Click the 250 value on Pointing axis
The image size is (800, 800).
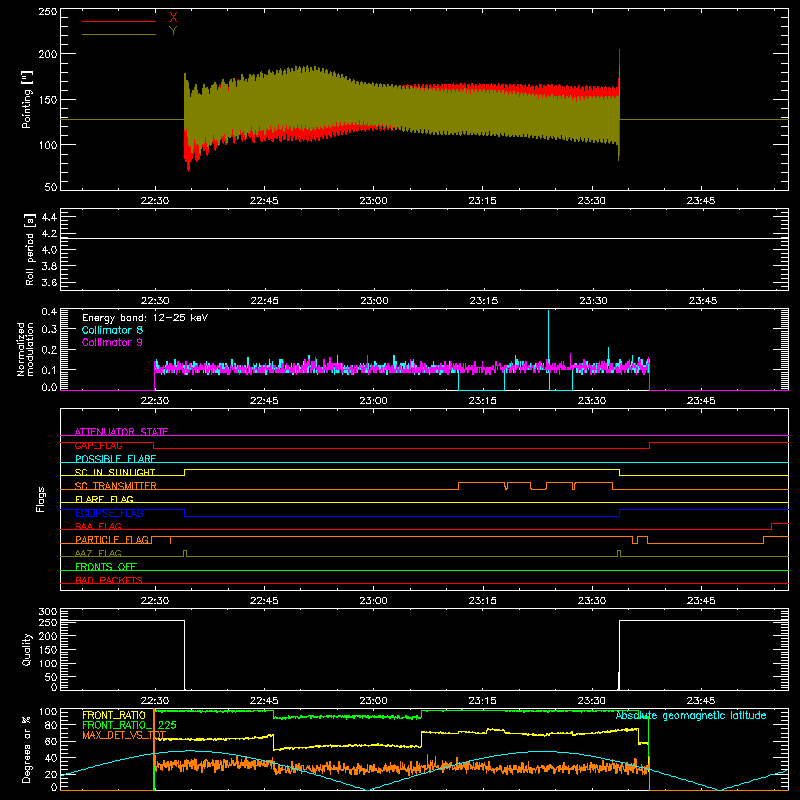click(48, 11)
